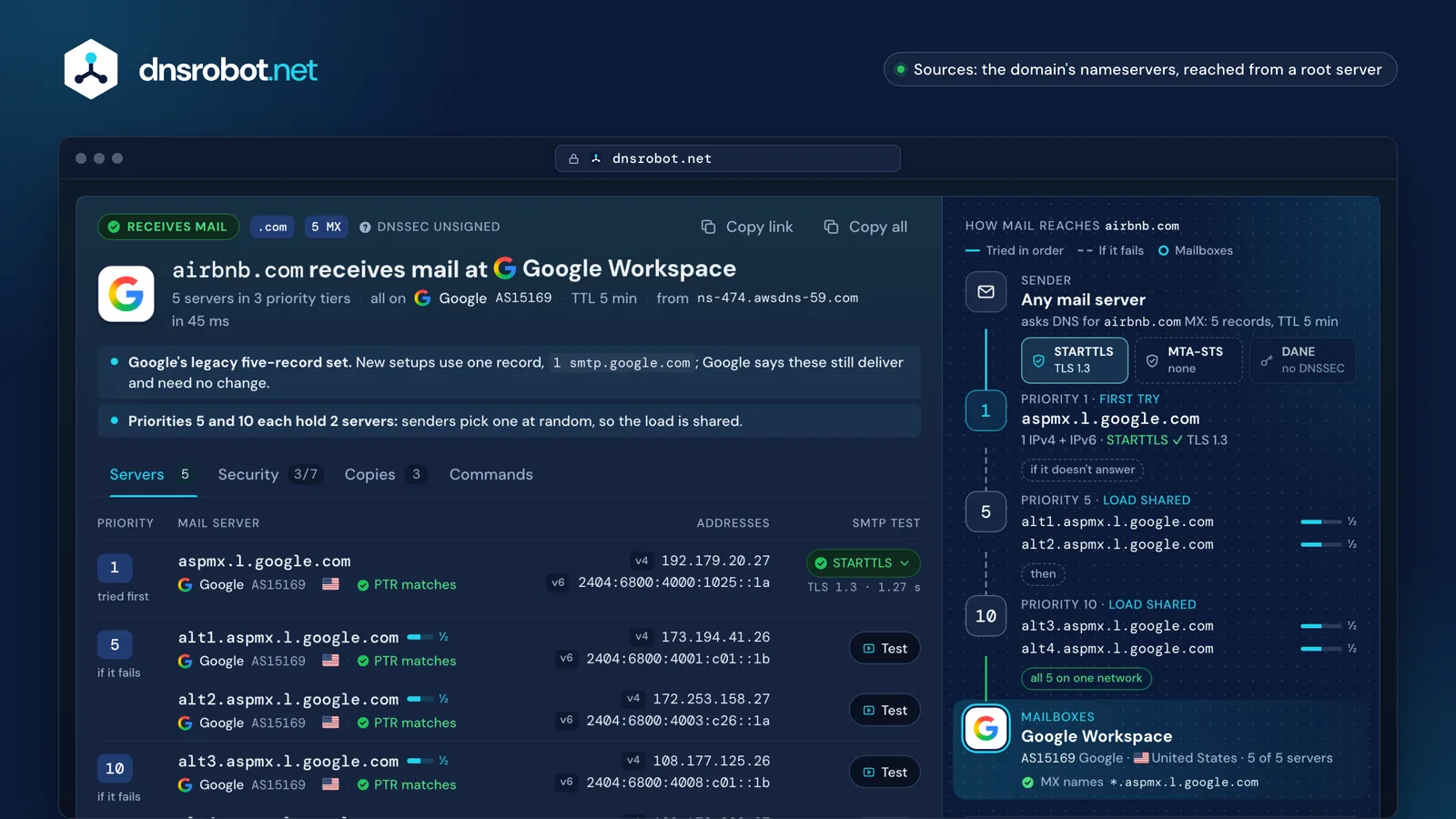
Task: Click the 5 MX badge
Action: (x=326, y=227)
